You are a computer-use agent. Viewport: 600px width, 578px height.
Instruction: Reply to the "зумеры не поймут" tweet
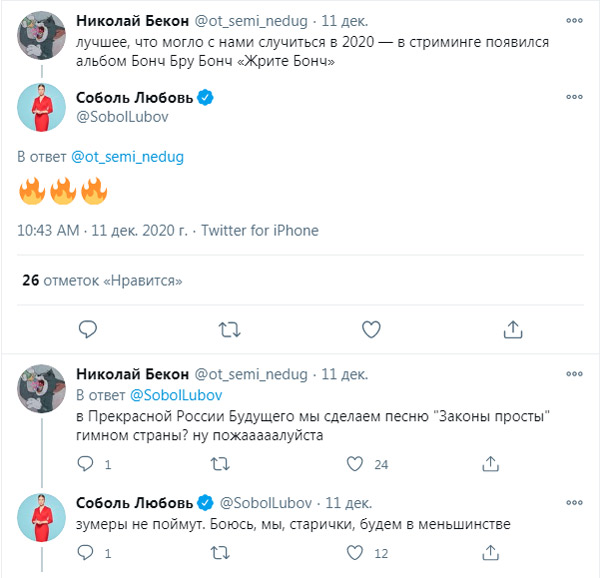88,552
